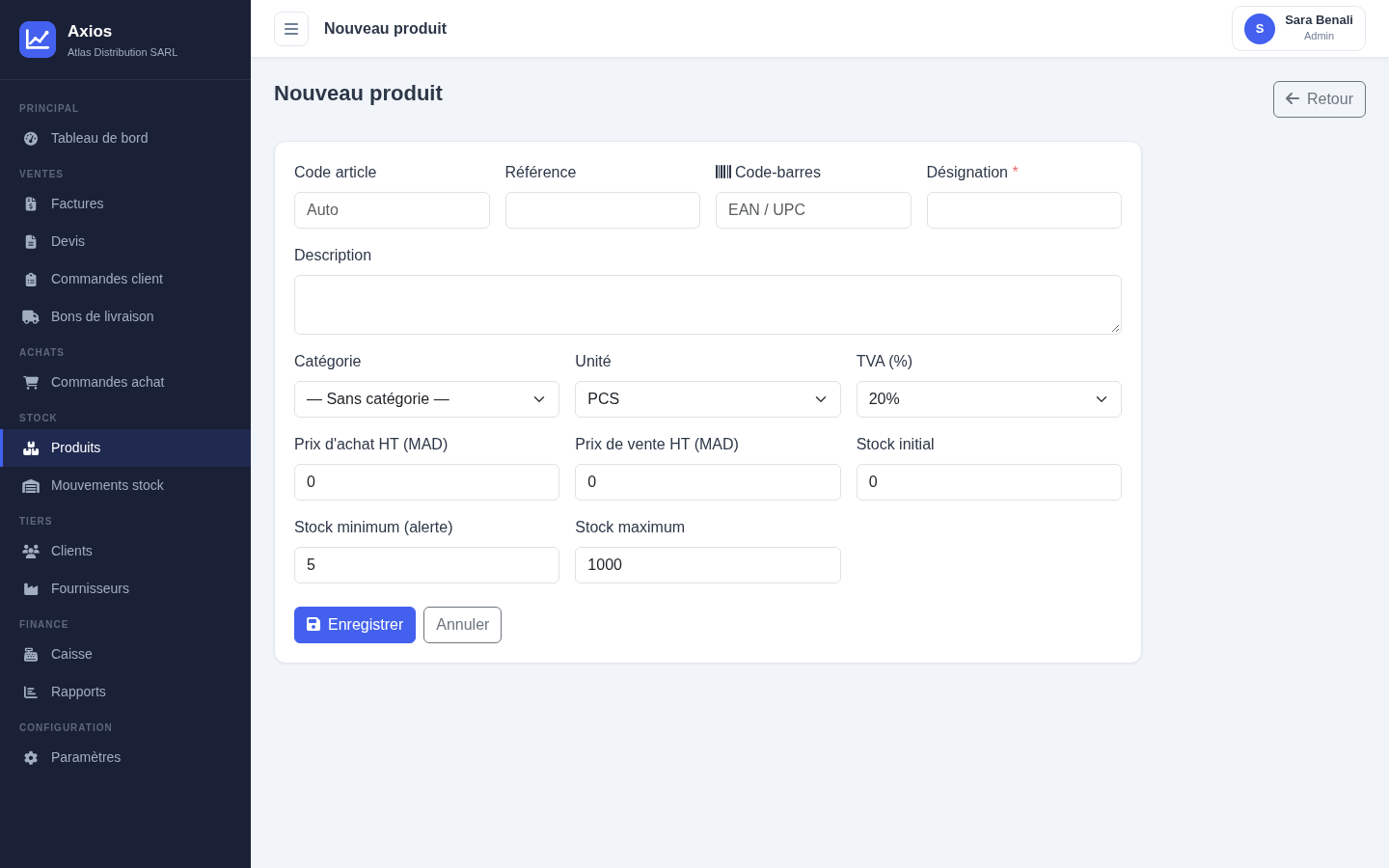Focus the Code-barres EAN / UPC field
Image resolution: width=1389 pixels, height=868 pixels.
pos(813,210)
